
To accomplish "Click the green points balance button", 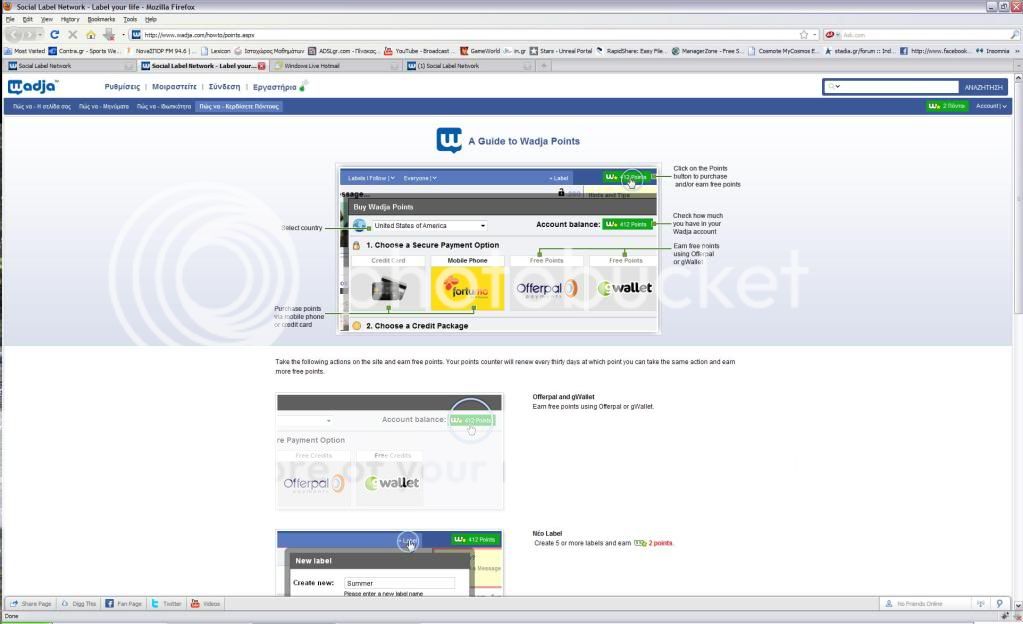I will 946,106.
